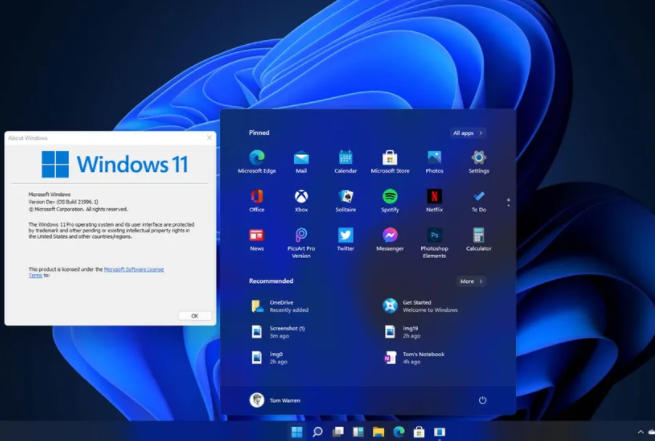The width and height of the screenshot is (655, 441).
Task: Open the To Do app
Action: point(479,200)
